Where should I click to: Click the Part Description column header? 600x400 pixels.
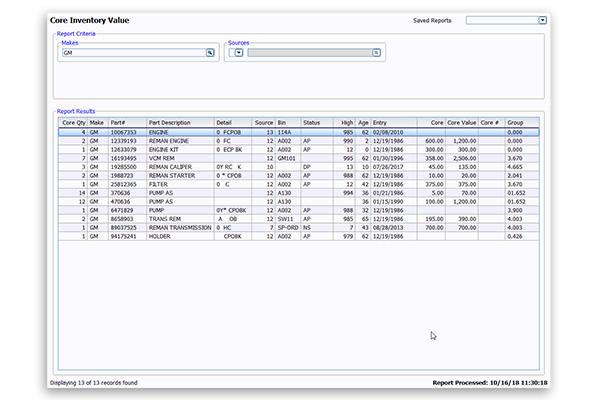pyautogui.click(x=179, y=122)
